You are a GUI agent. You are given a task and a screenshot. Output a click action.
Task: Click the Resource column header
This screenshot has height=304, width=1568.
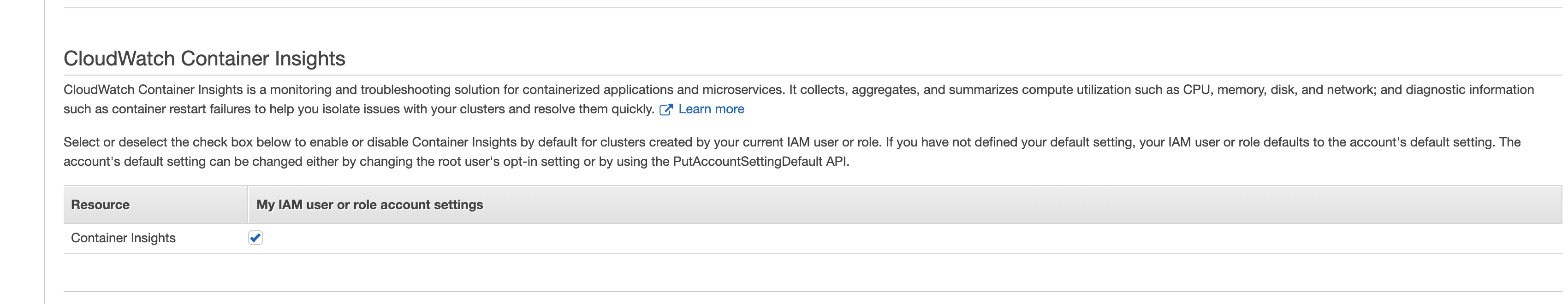pyautogui.click(x=101, y=205)
